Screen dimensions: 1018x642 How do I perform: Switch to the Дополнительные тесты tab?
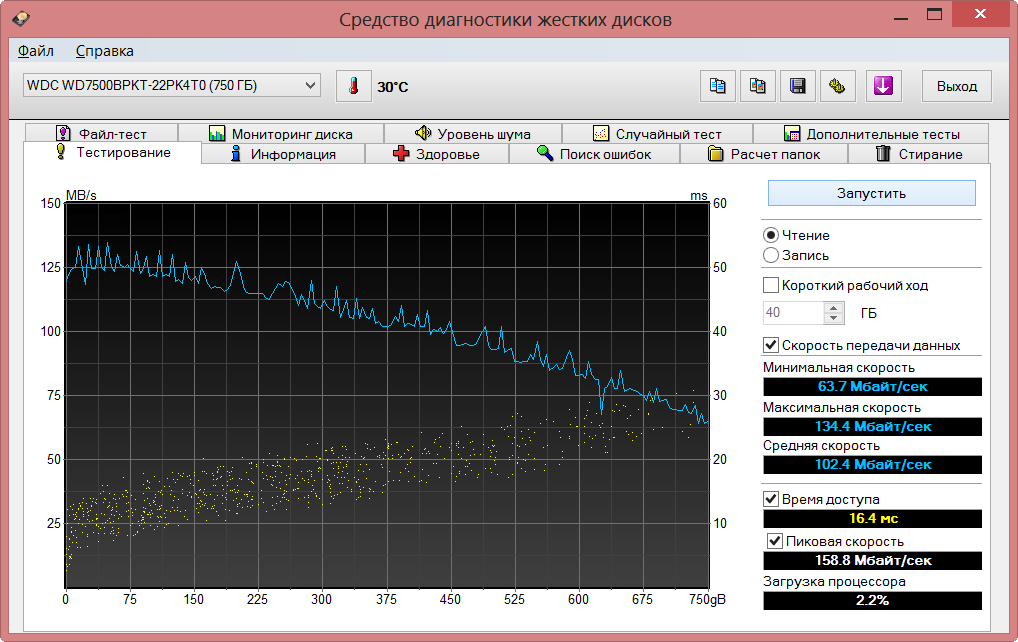[x=871, y=133]
